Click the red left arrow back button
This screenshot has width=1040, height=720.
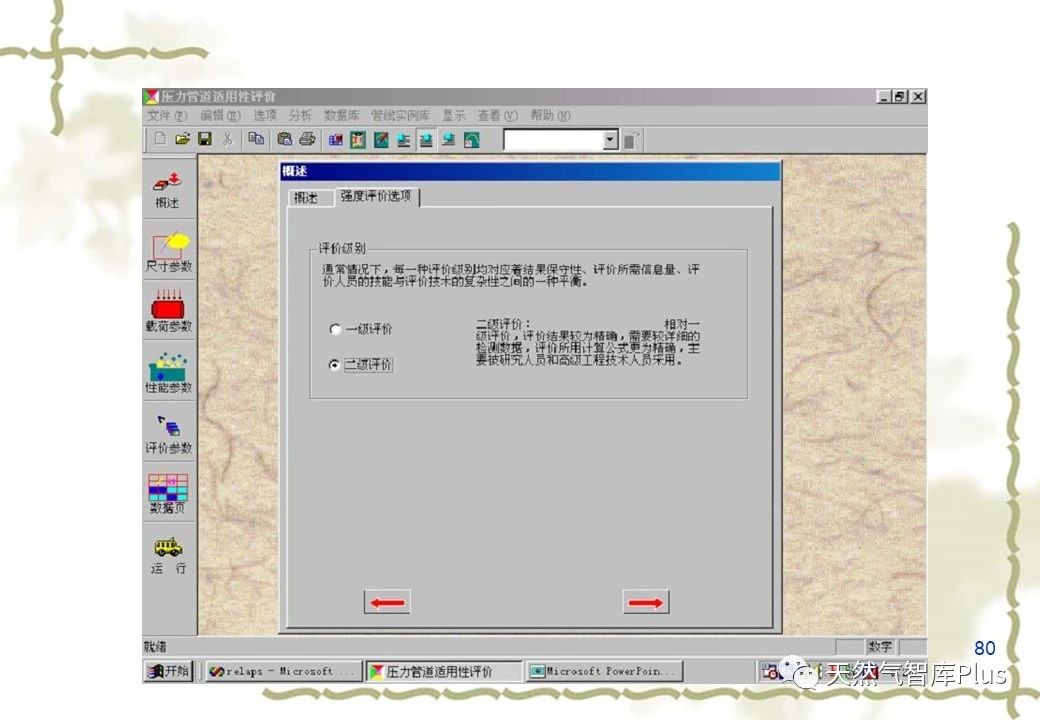click(387, 602)
